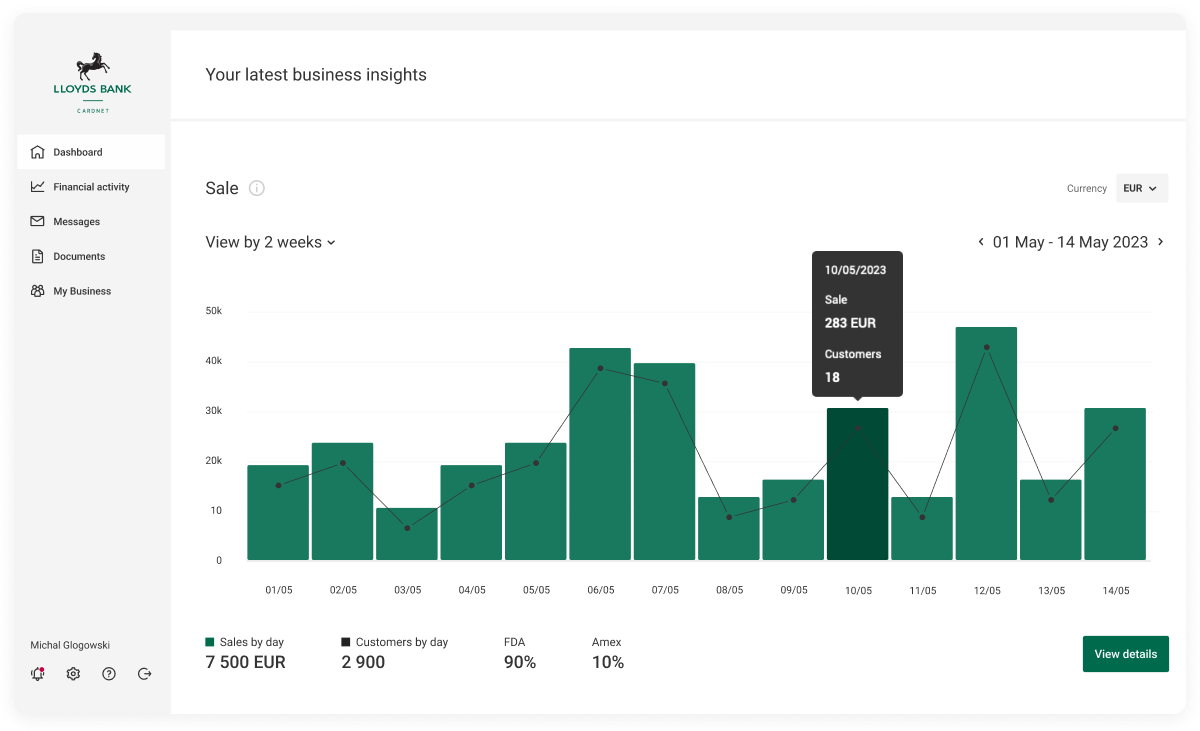Viewport: 1200px width, 731px height.
Task: Open settings via the gear icon
Action: click(x=73, y=674)
